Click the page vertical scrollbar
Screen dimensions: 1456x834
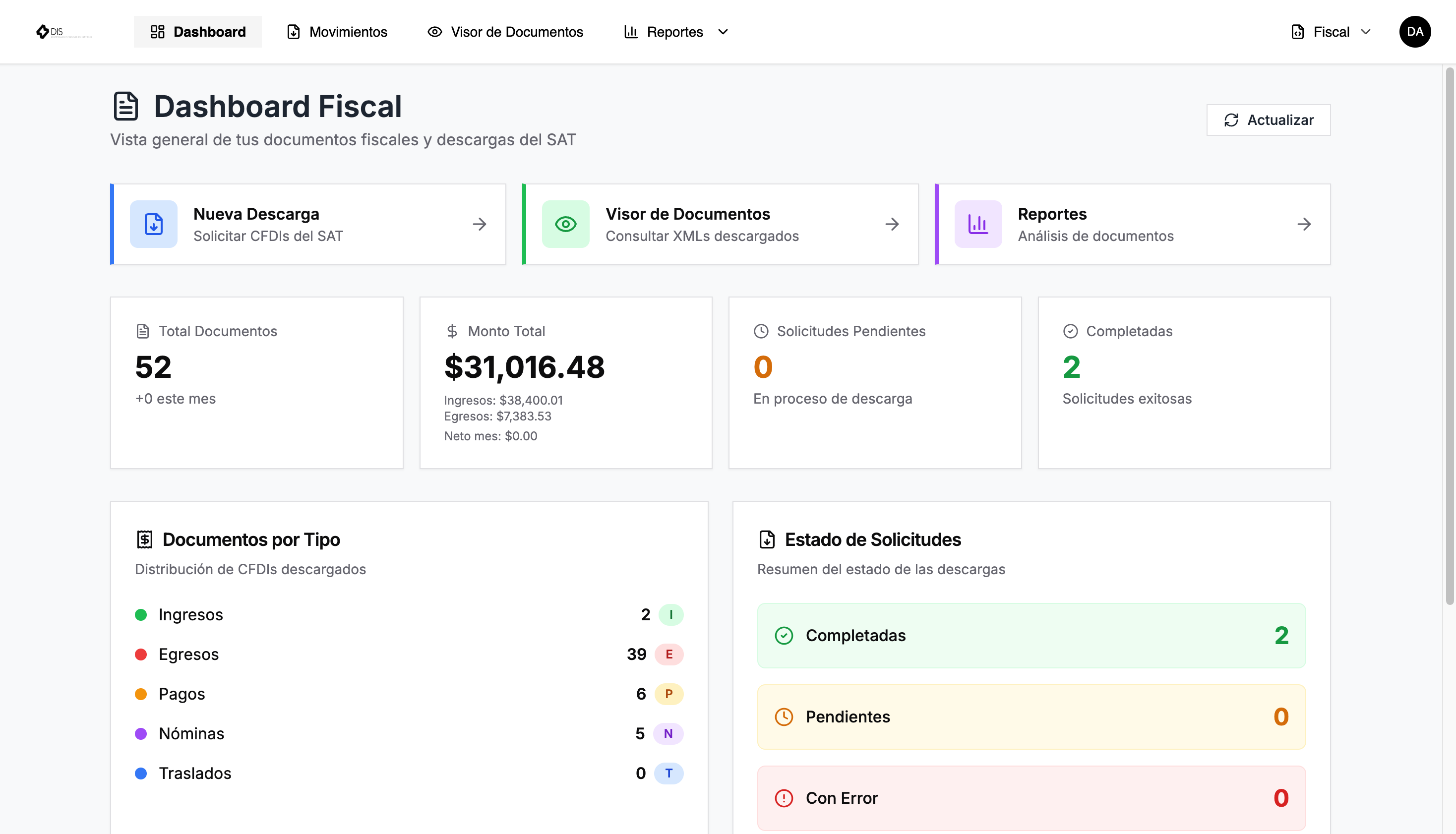click(1450, 336)
